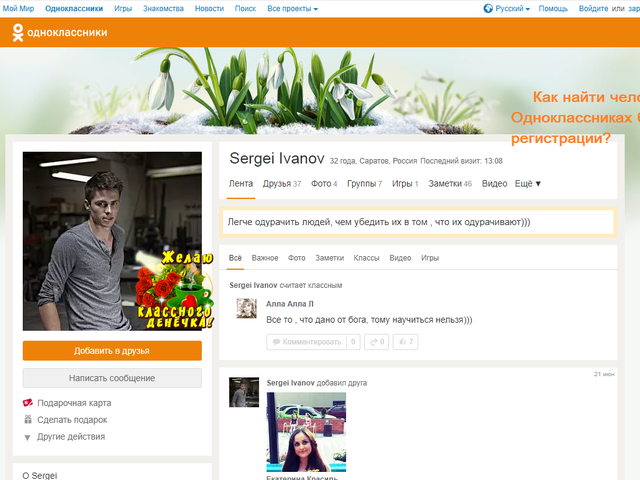Open the added friend's photo thumbnail
Screen dimensions: 640x480
click(x=306, y=432)
